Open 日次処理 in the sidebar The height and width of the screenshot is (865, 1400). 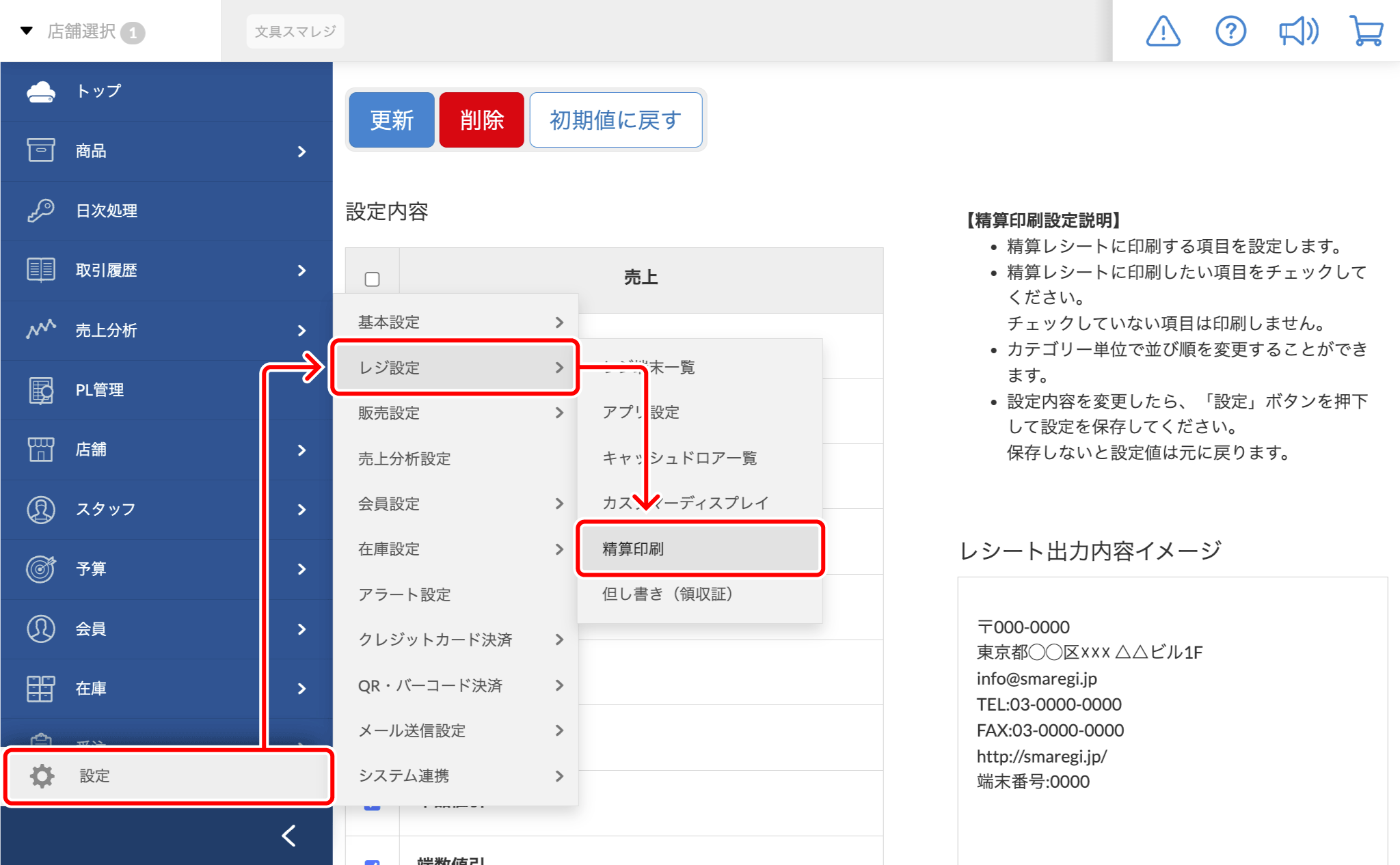[x=167, y=210]
